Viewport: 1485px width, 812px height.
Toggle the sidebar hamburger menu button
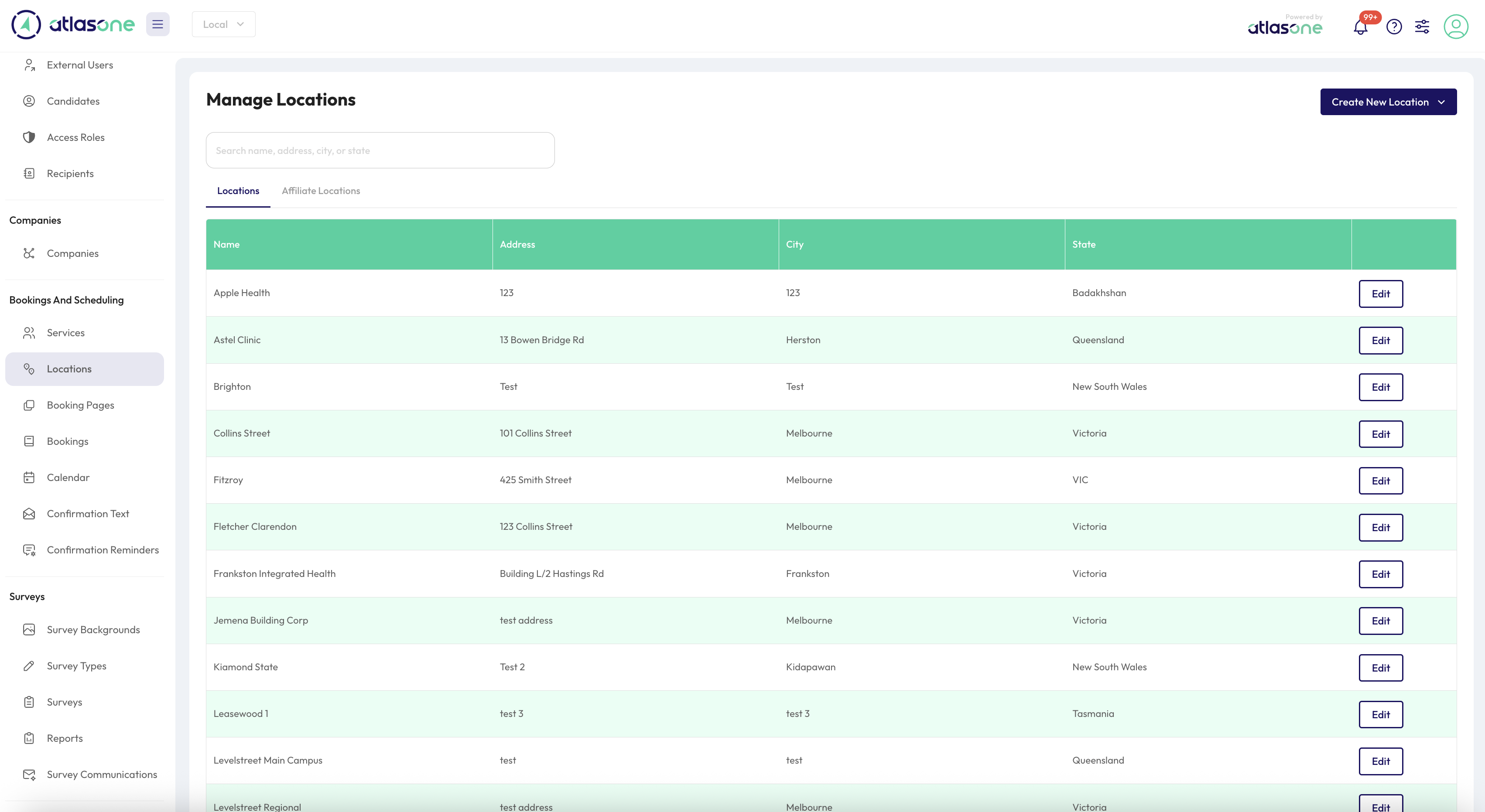(157, 24)
